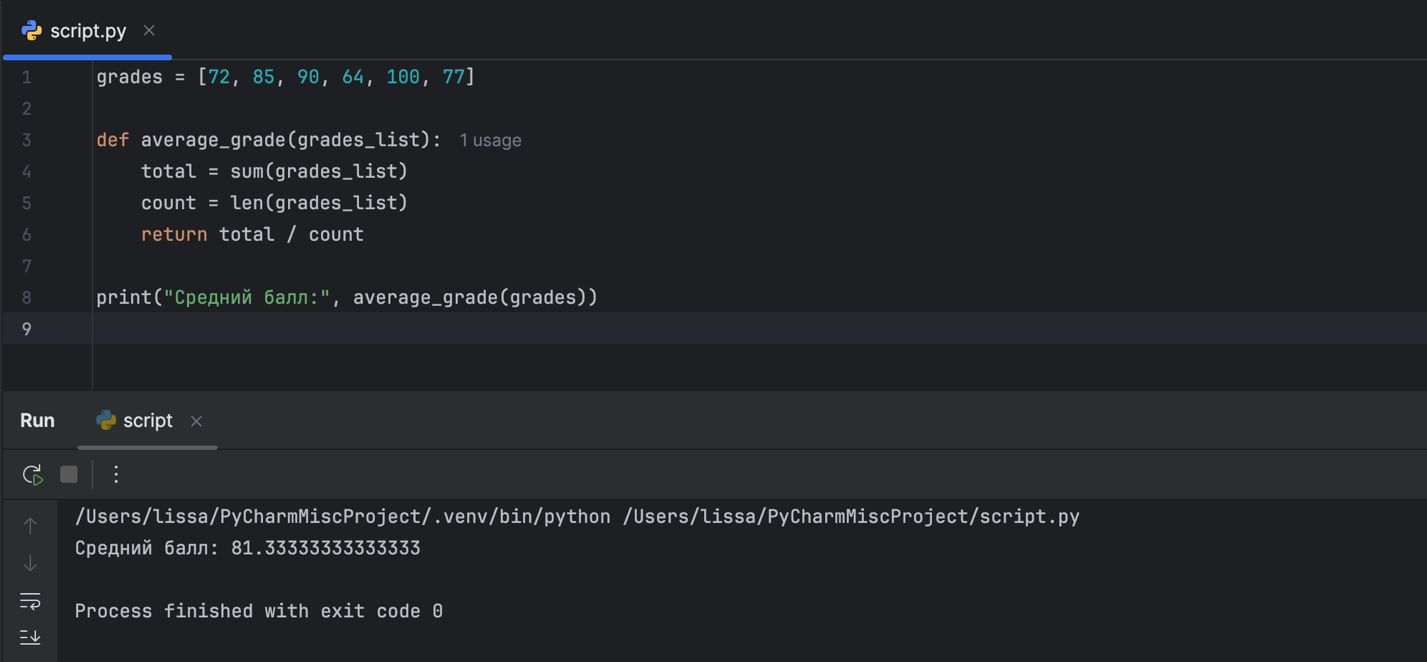
Task: Click the gutter at line number 3
Action: point(27,140)
